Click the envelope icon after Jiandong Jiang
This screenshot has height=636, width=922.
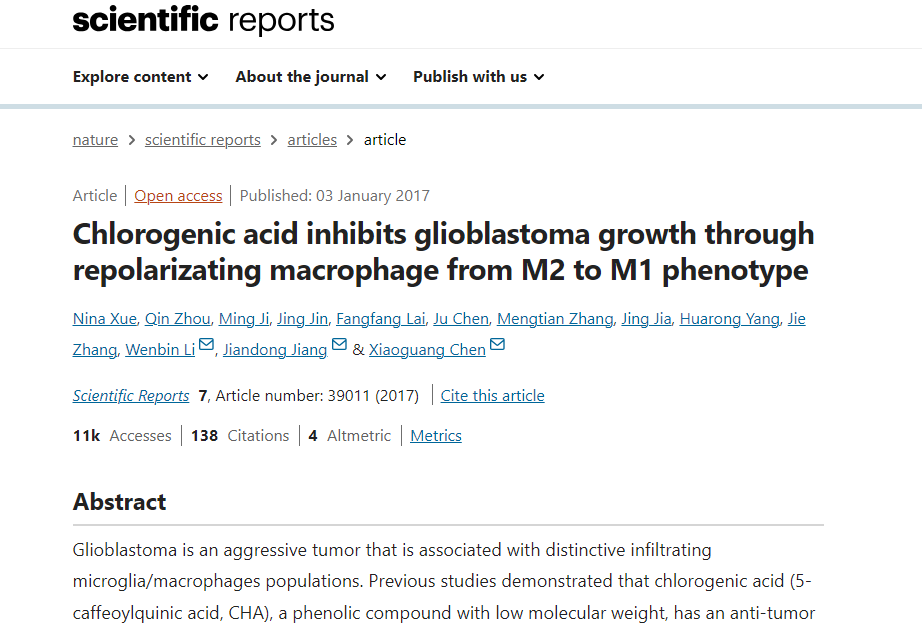[x=339, y=345]
